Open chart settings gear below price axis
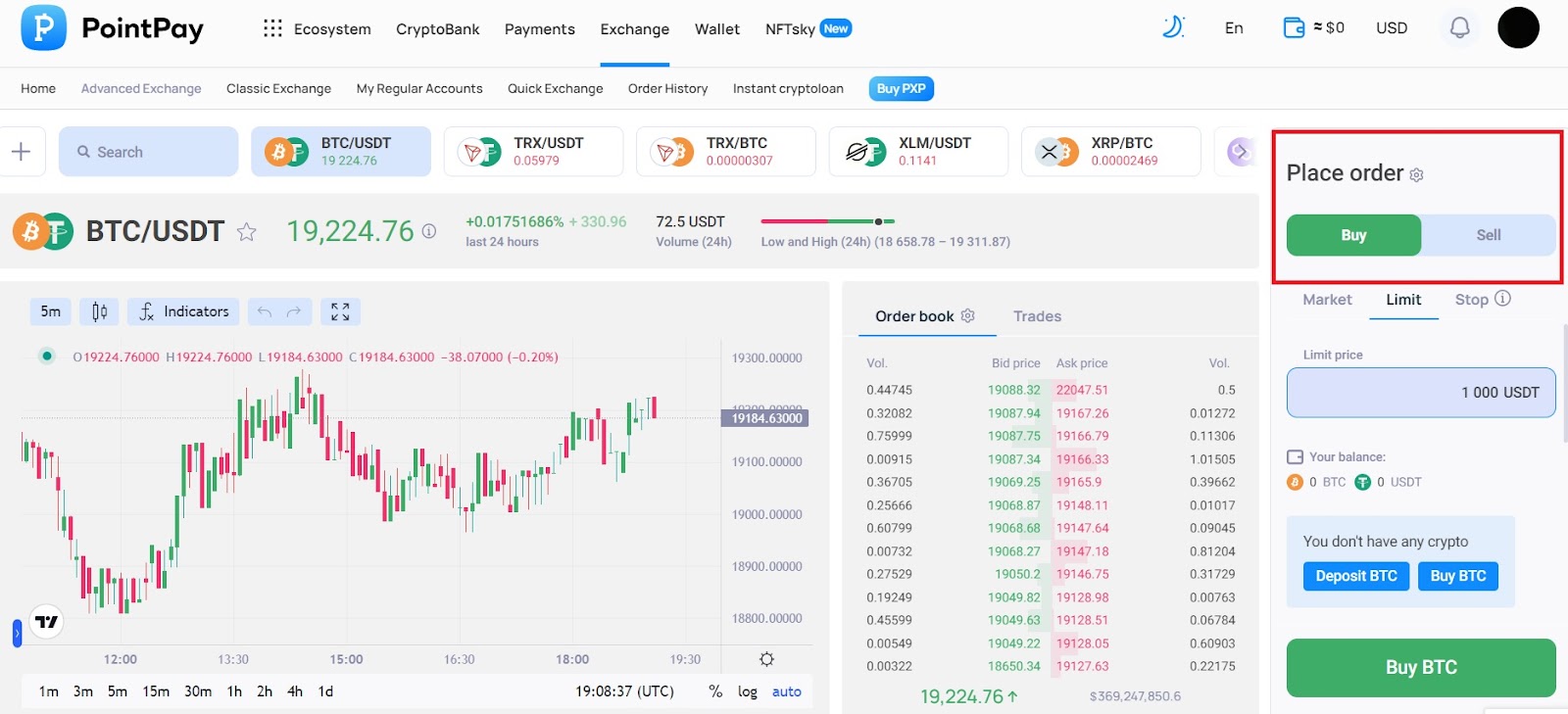Screen dimensions: 1568x714 click(x=766, y=659)
